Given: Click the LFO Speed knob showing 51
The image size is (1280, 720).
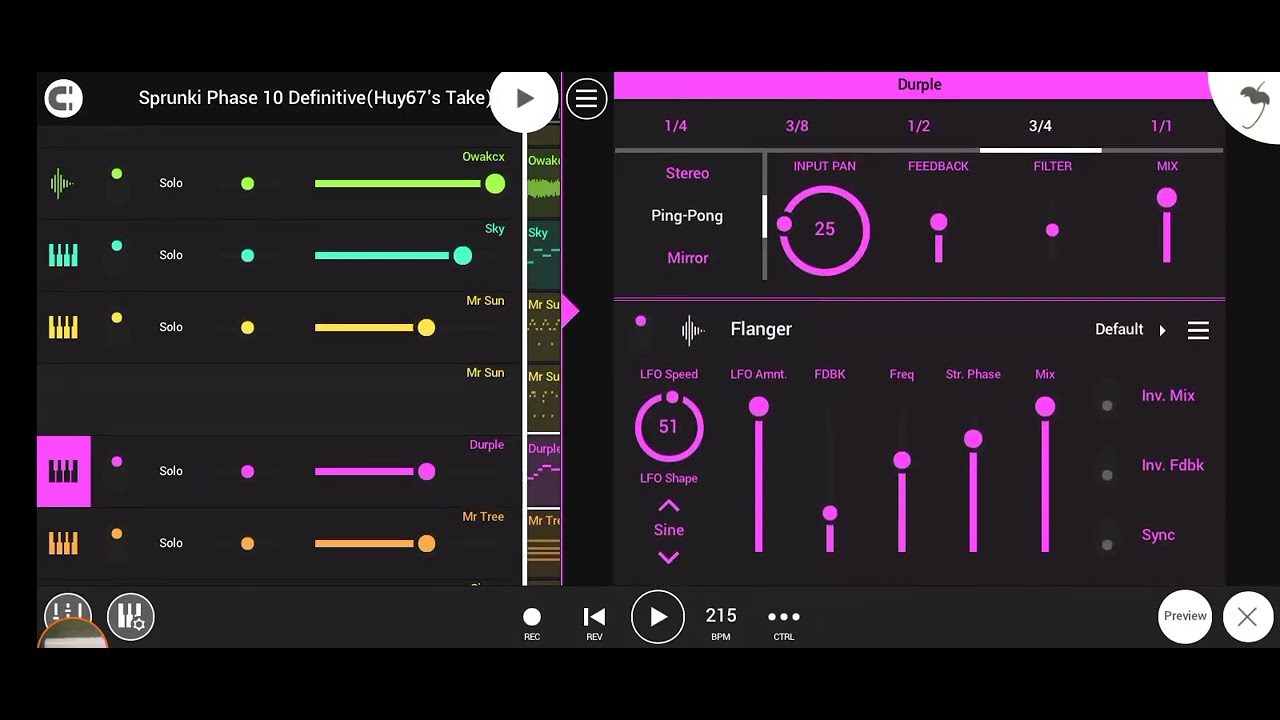Looking at the screenshot, I should 669,426.
